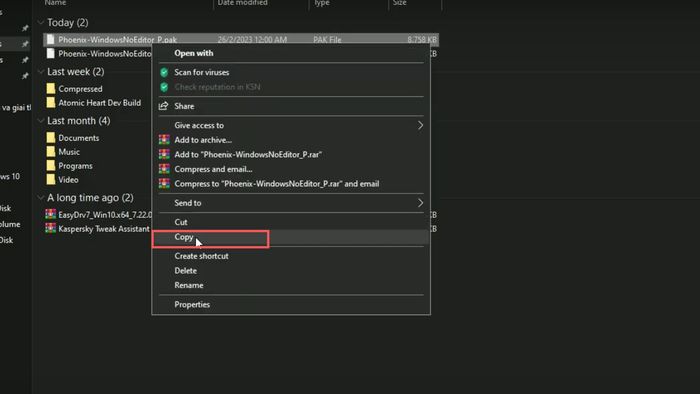Collapse the A long time ago (2) group
Viewport: 700px width, 394px height.
pyautogui.click(x=41, y=197)
